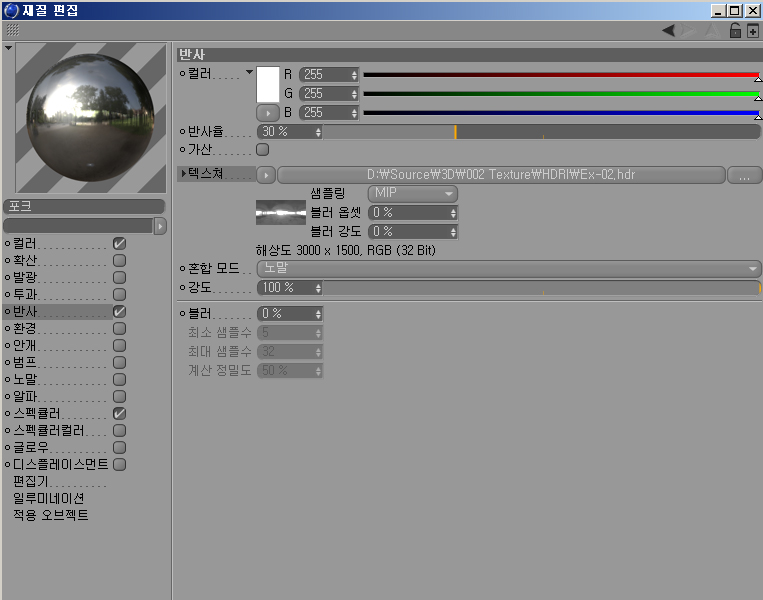This screenshot has width=763, height=600.
Task: Click the back navigation arrow icon
Action: (x=668, y=31)
